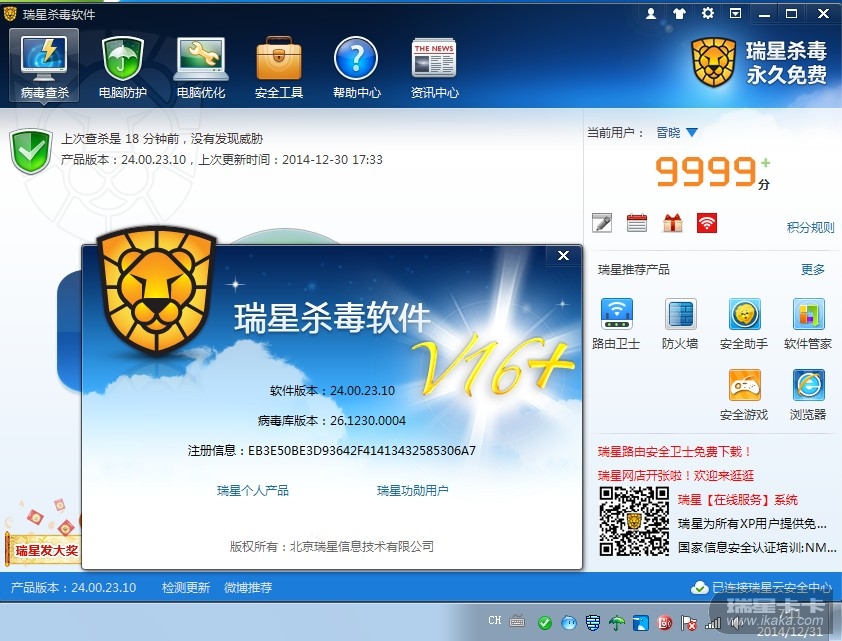Click 病毒库版本：26.1230.0004 text
The width and height of the screenshot is (842, 641).
(332, 420)
